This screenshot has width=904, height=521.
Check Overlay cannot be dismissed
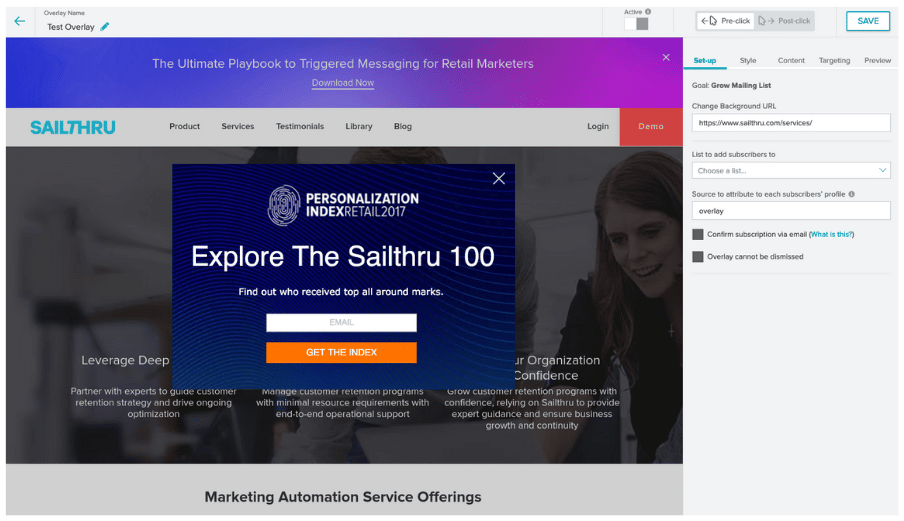(x=698, y=257)
